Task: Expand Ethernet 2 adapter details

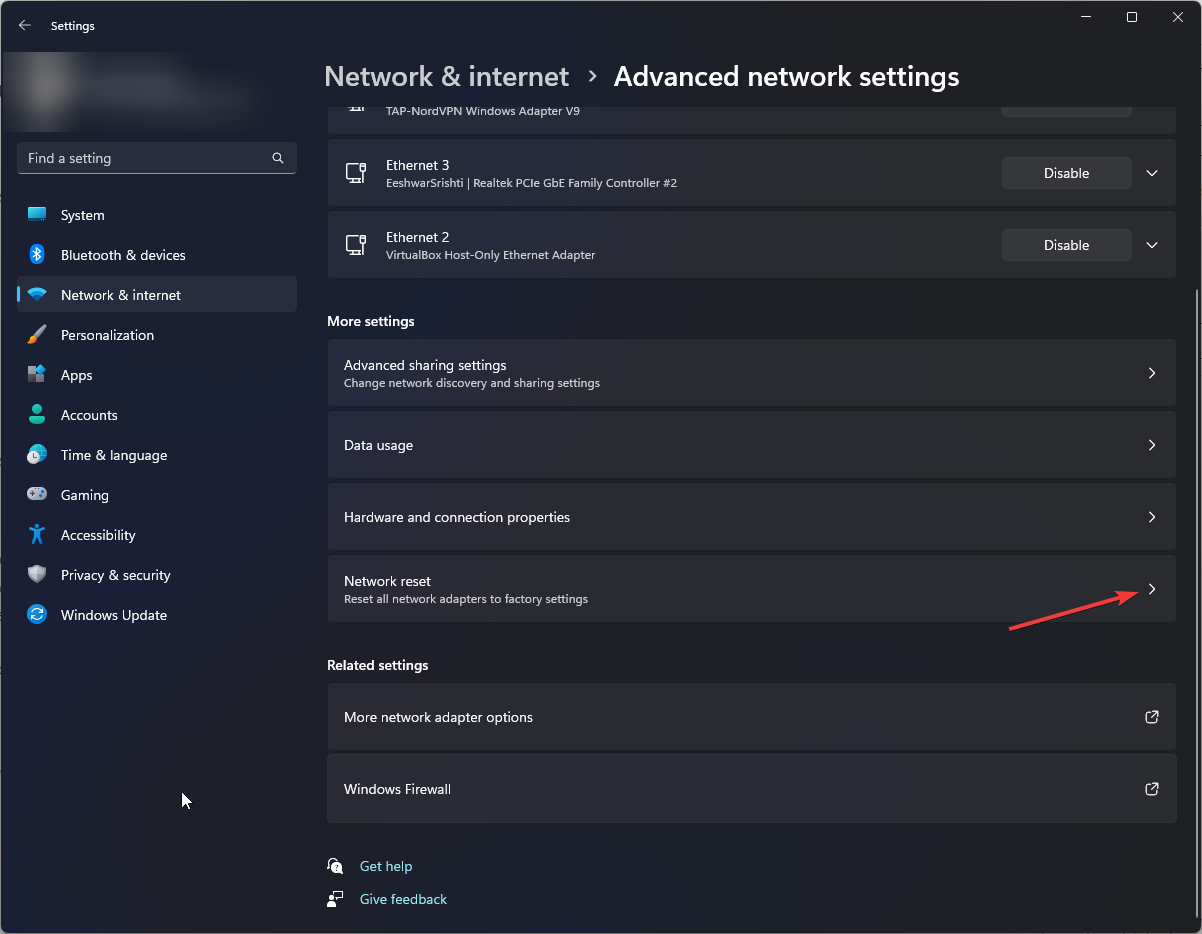Action: pos(1151,244)
